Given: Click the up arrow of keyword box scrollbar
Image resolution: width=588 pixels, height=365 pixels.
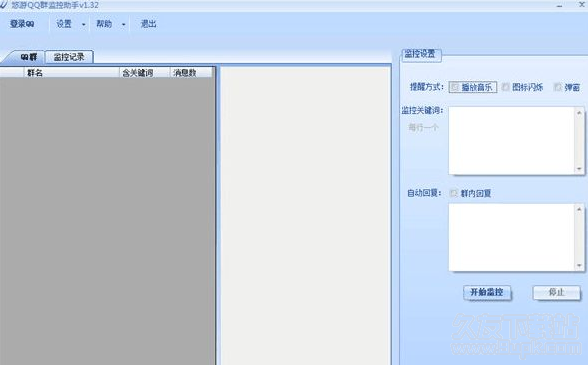Looking at the screenshot, I should (x=579, y=112).
